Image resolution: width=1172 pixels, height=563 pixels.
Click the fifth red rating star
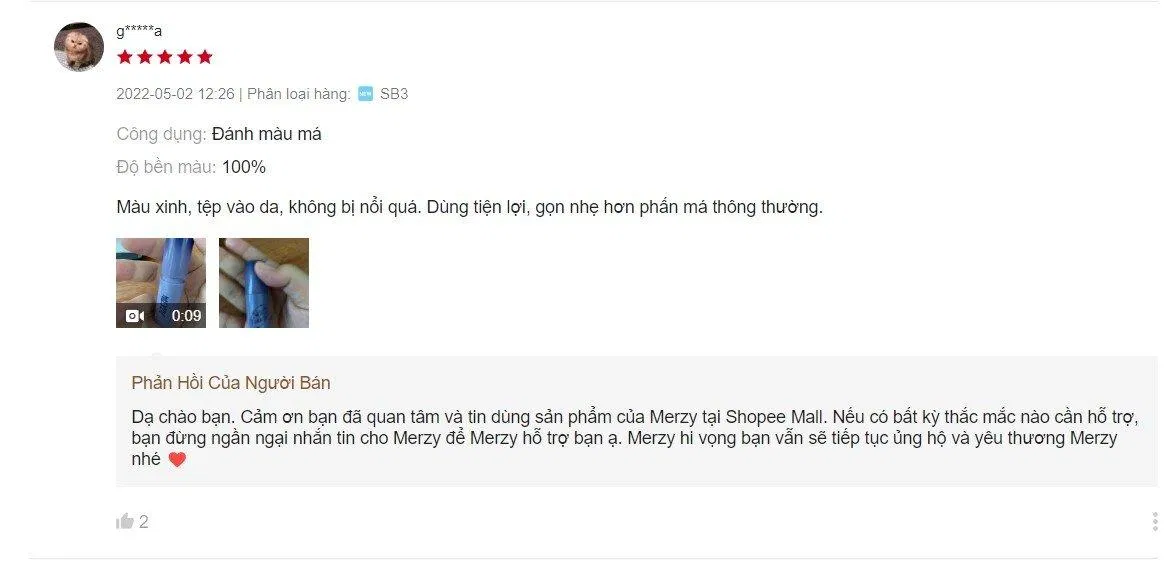pyautogui.click(x=205, y=57)
